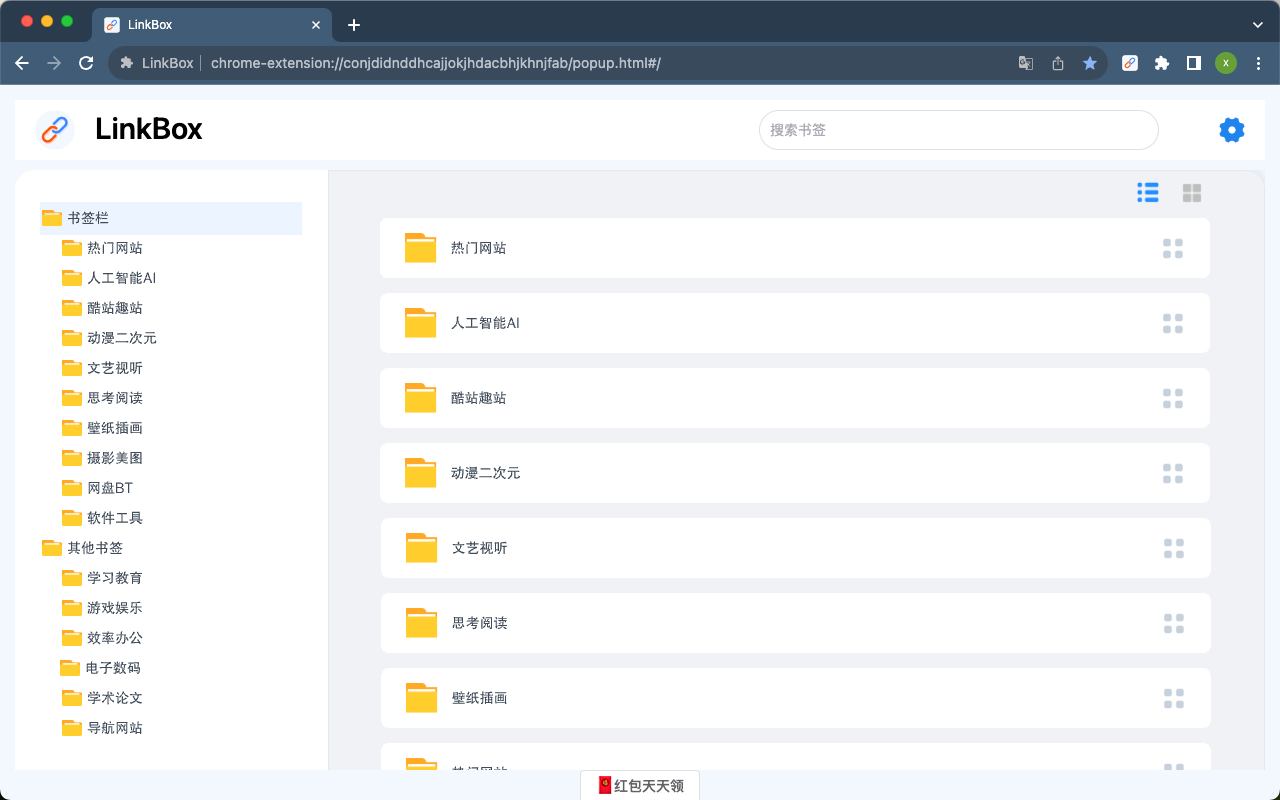
Task: Click folder icon of 热门网站 card
Action: pos(421,248)
